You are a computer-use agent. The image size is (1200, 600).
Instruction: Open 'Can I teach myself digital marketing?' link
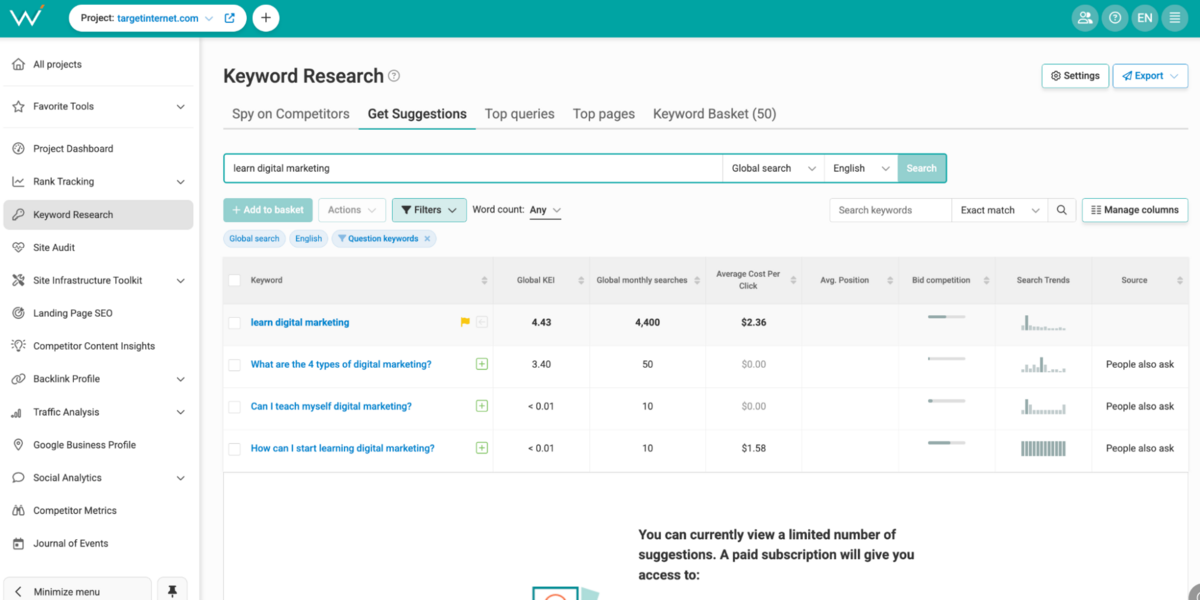[x=331, y=406]
